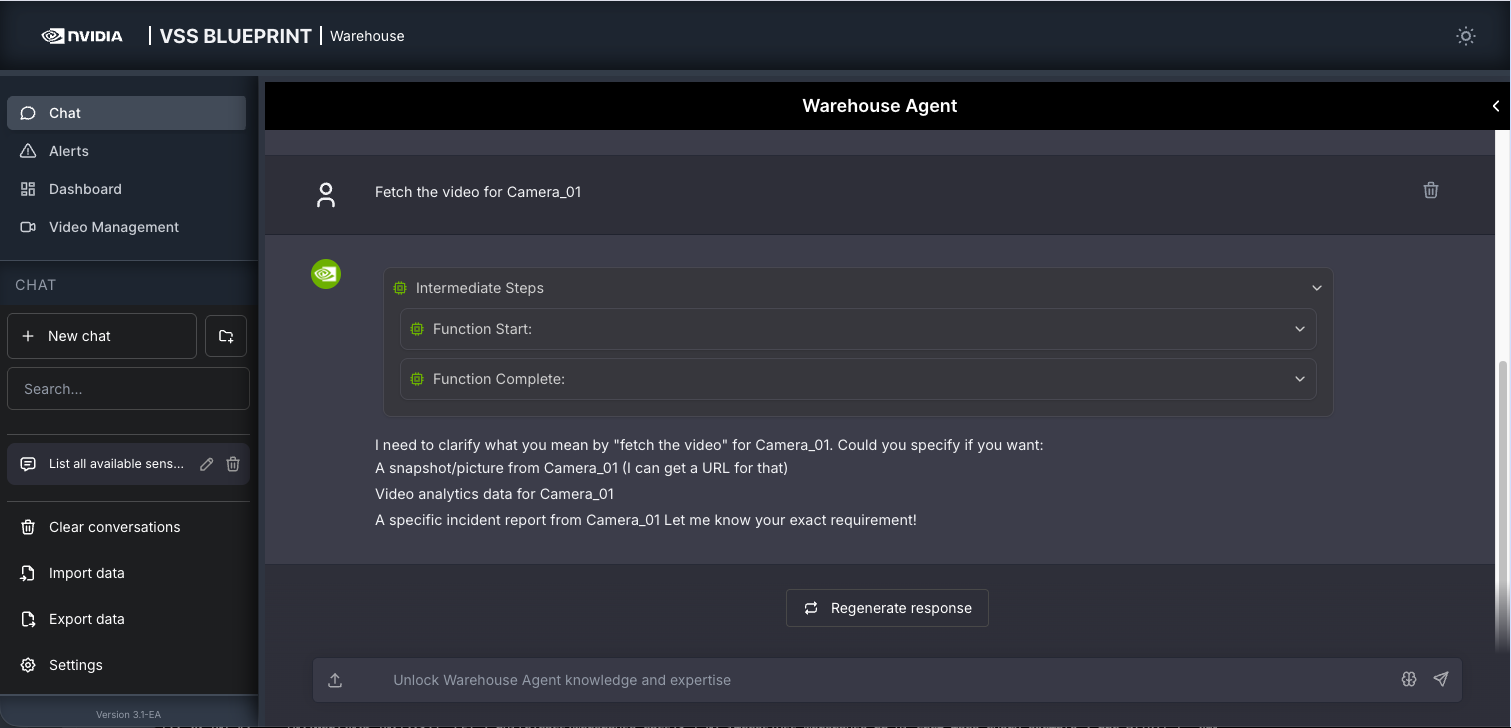Collapse the Intermediate Steps section
Screen dimensions: 1511x728
pos(1316,288)
